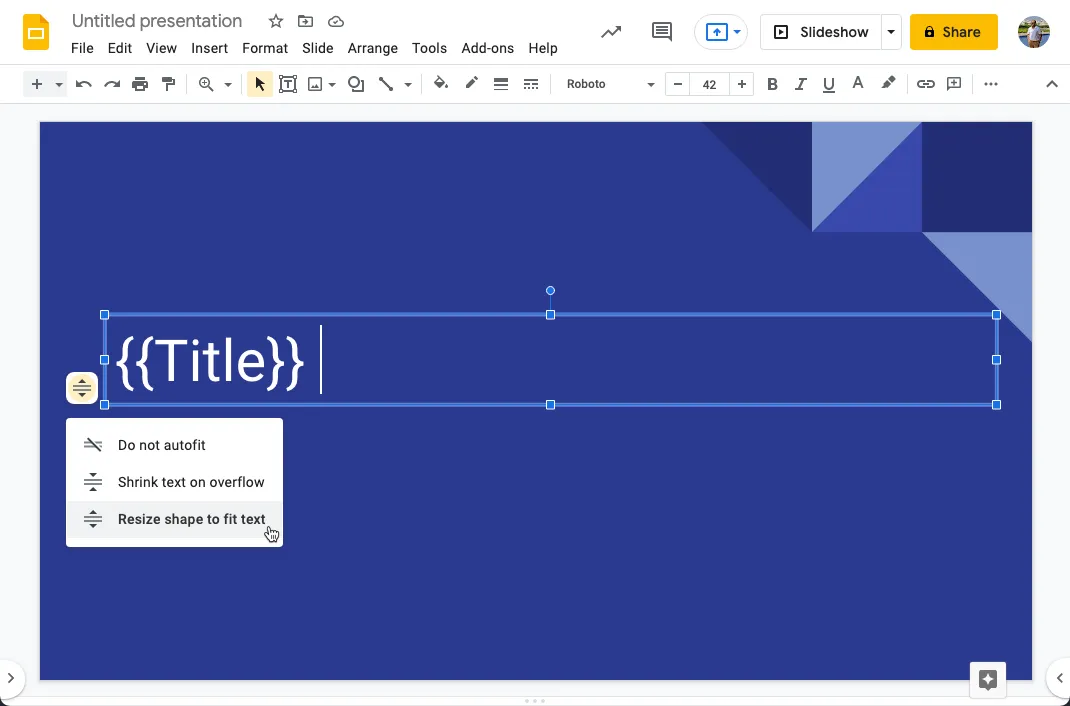
Task: Share the presentation
Action: (x=953, y=31)
